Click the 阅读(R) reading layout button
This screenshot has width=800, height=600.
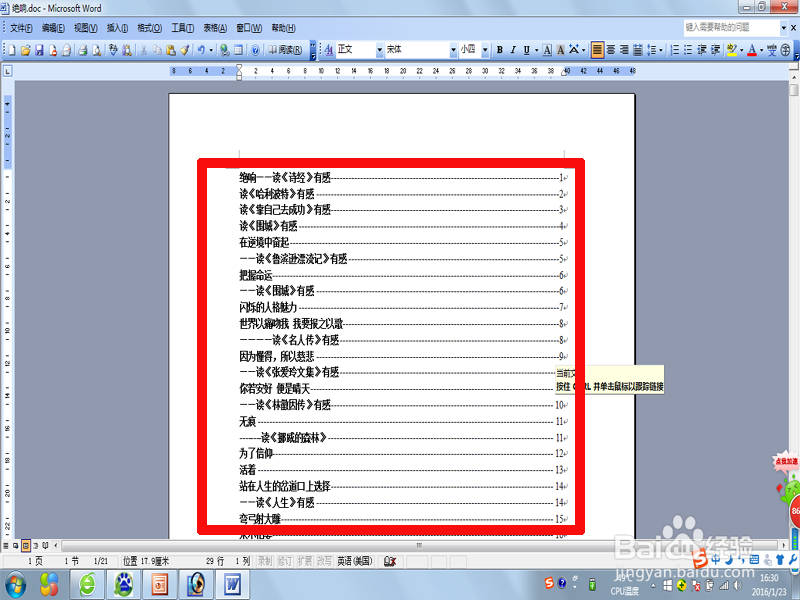pyautogui.click(x=286, y=50)
